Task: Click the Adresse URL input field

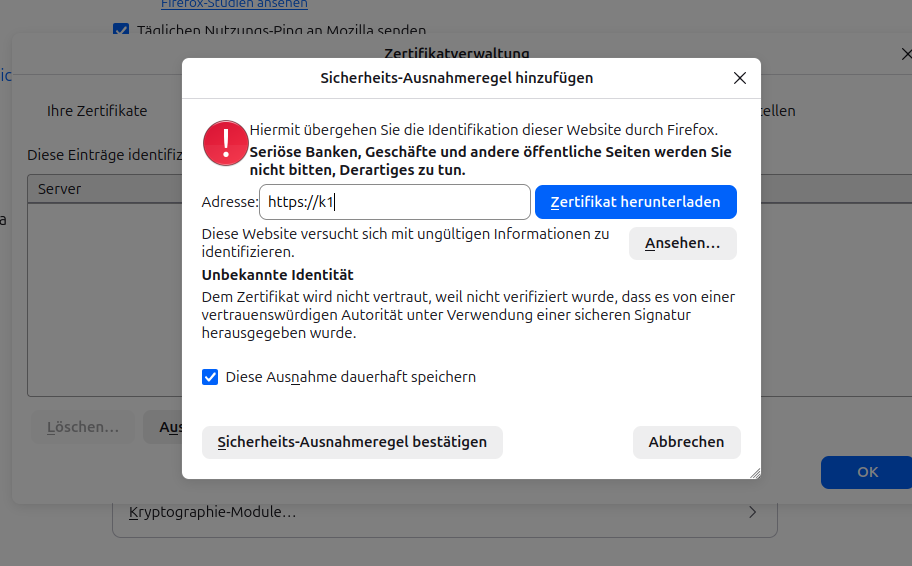Action: point(394,202)
